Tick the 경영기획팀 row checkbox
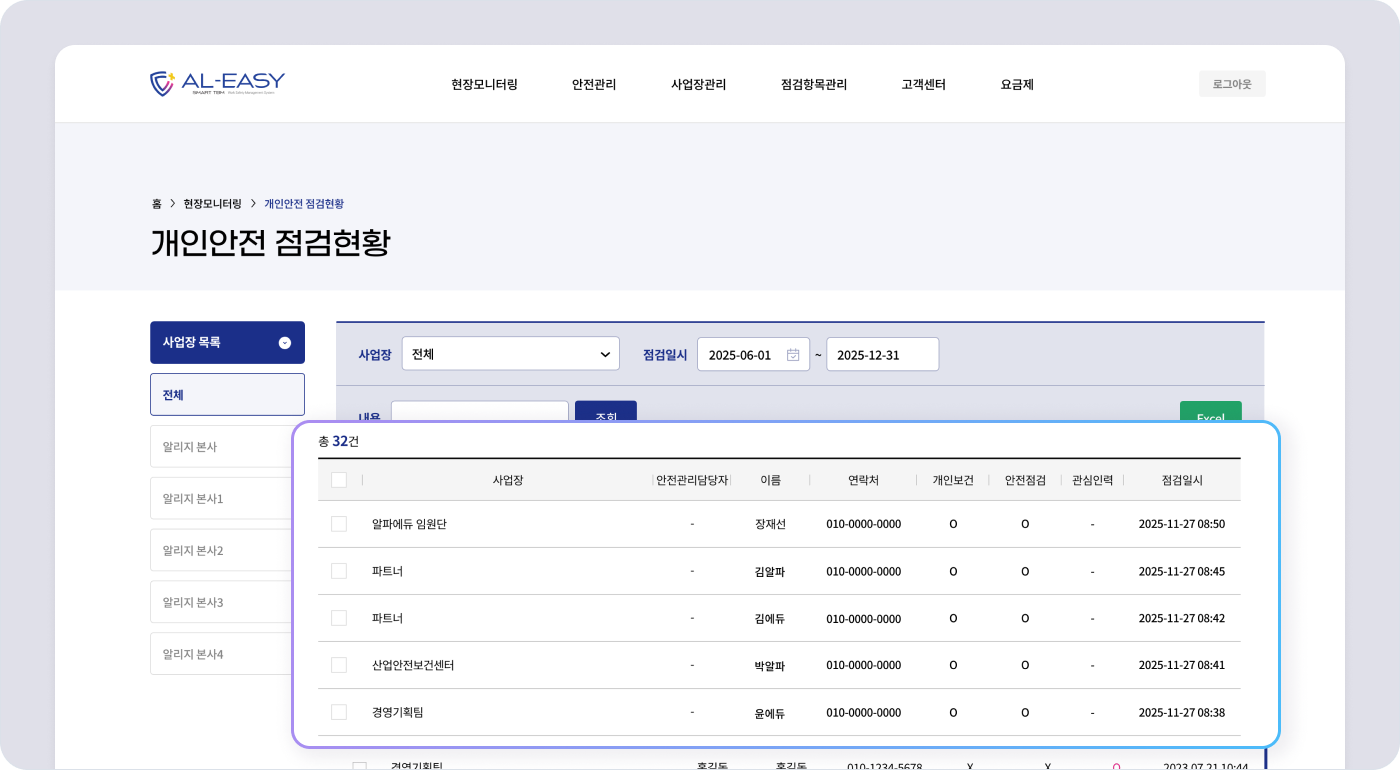1400x770 pixels. [339, 712]
